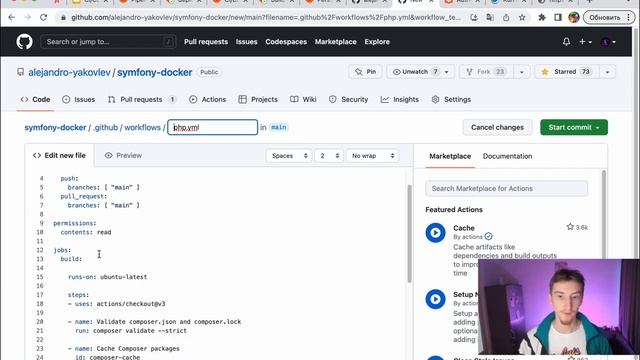Open alejandro-yakovlev profile link
640x360 pixels.
[69, 72]
